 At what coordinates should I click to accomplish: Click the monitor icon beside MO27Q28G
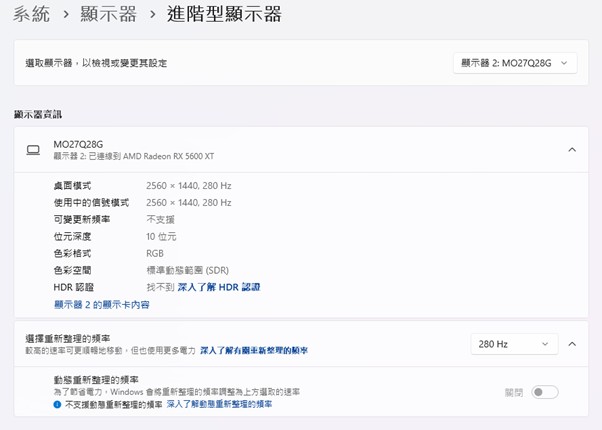tap(33, 150)
